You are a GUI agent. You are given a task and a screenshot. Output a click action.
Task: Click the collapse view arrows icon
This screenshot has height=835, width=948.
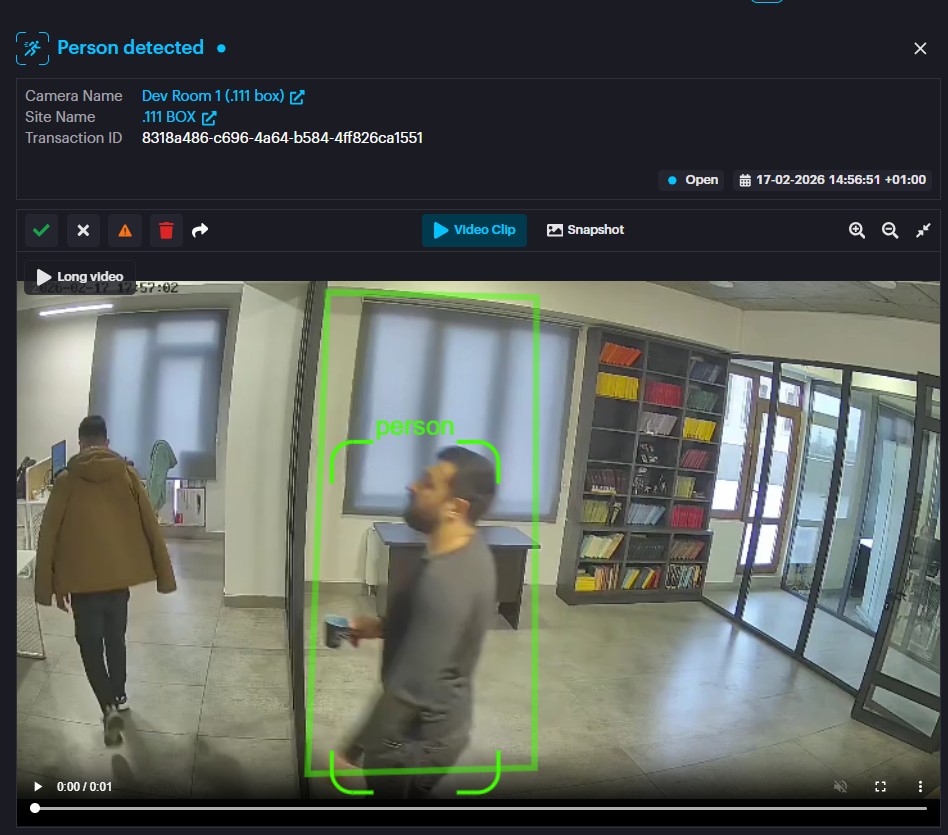point(923,230)
